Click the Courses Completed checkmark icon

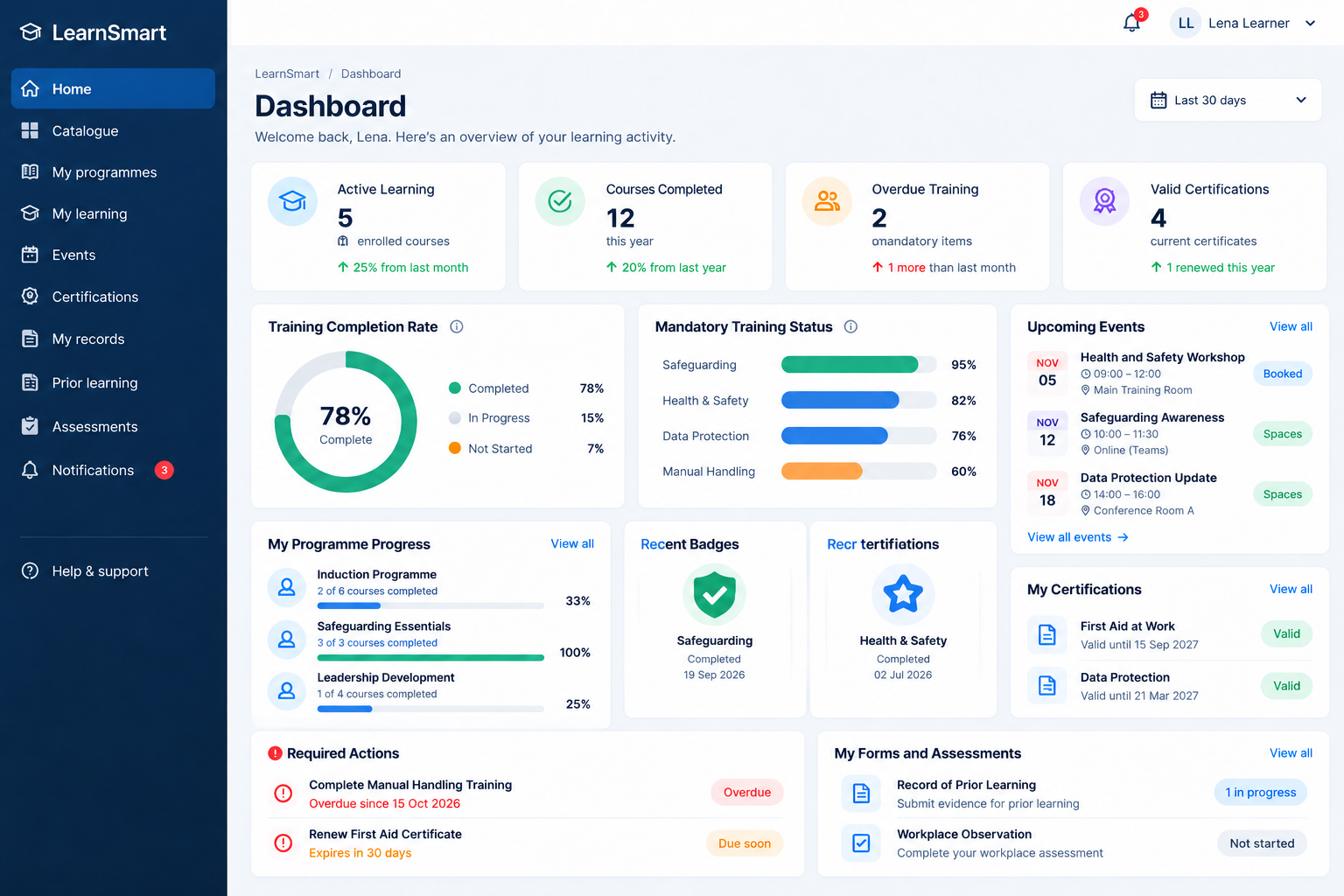(560, 201)
